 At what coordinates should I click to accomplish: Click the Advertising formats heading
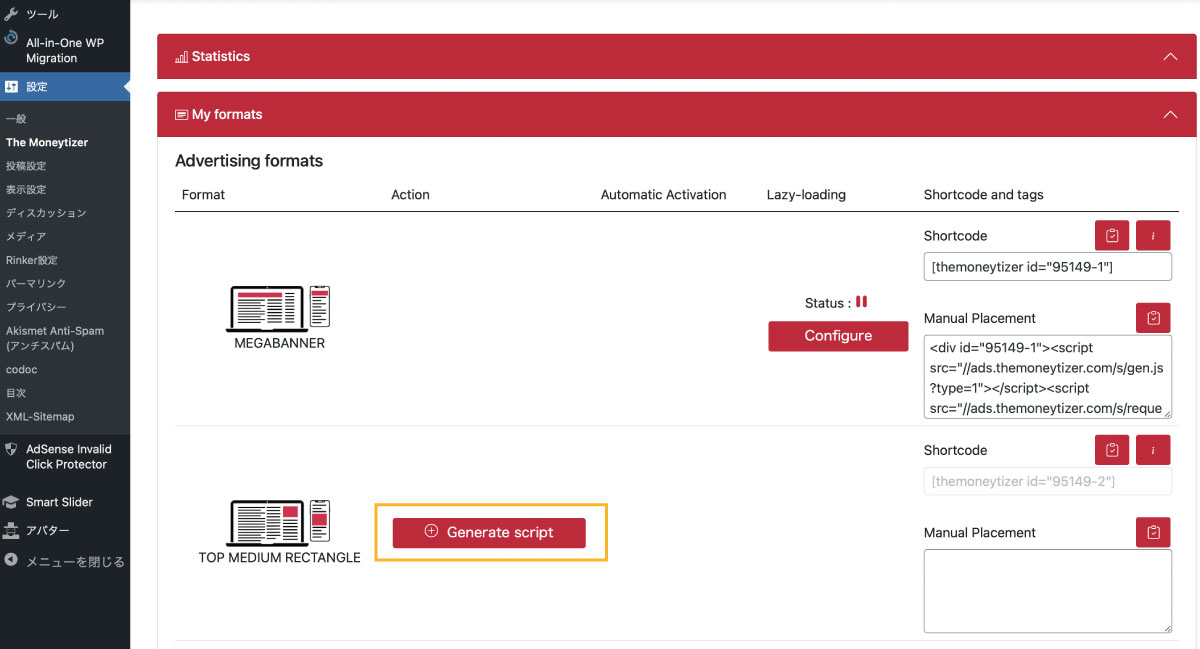click(249, 161)
